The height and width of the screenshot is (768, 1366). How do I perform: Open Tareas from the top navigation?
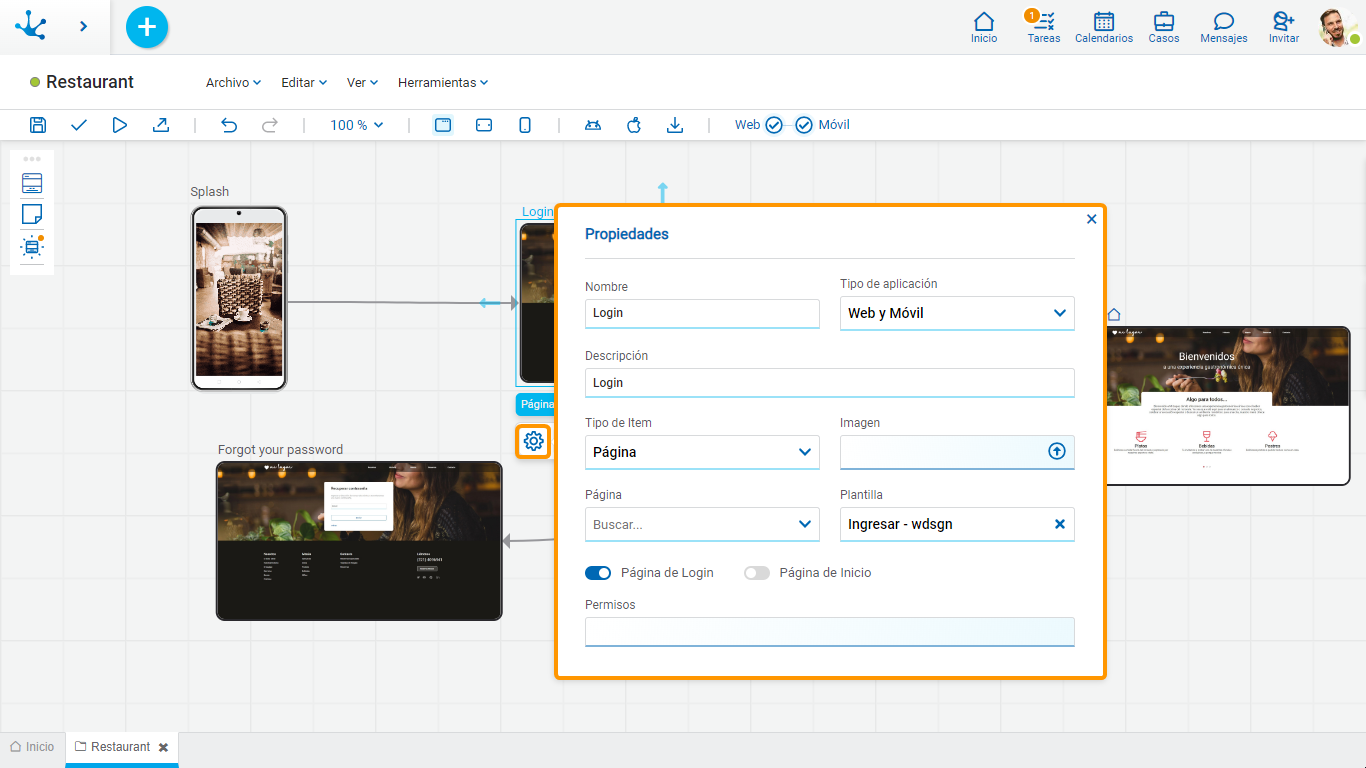pyautogui.click(x=1043, y=27)
